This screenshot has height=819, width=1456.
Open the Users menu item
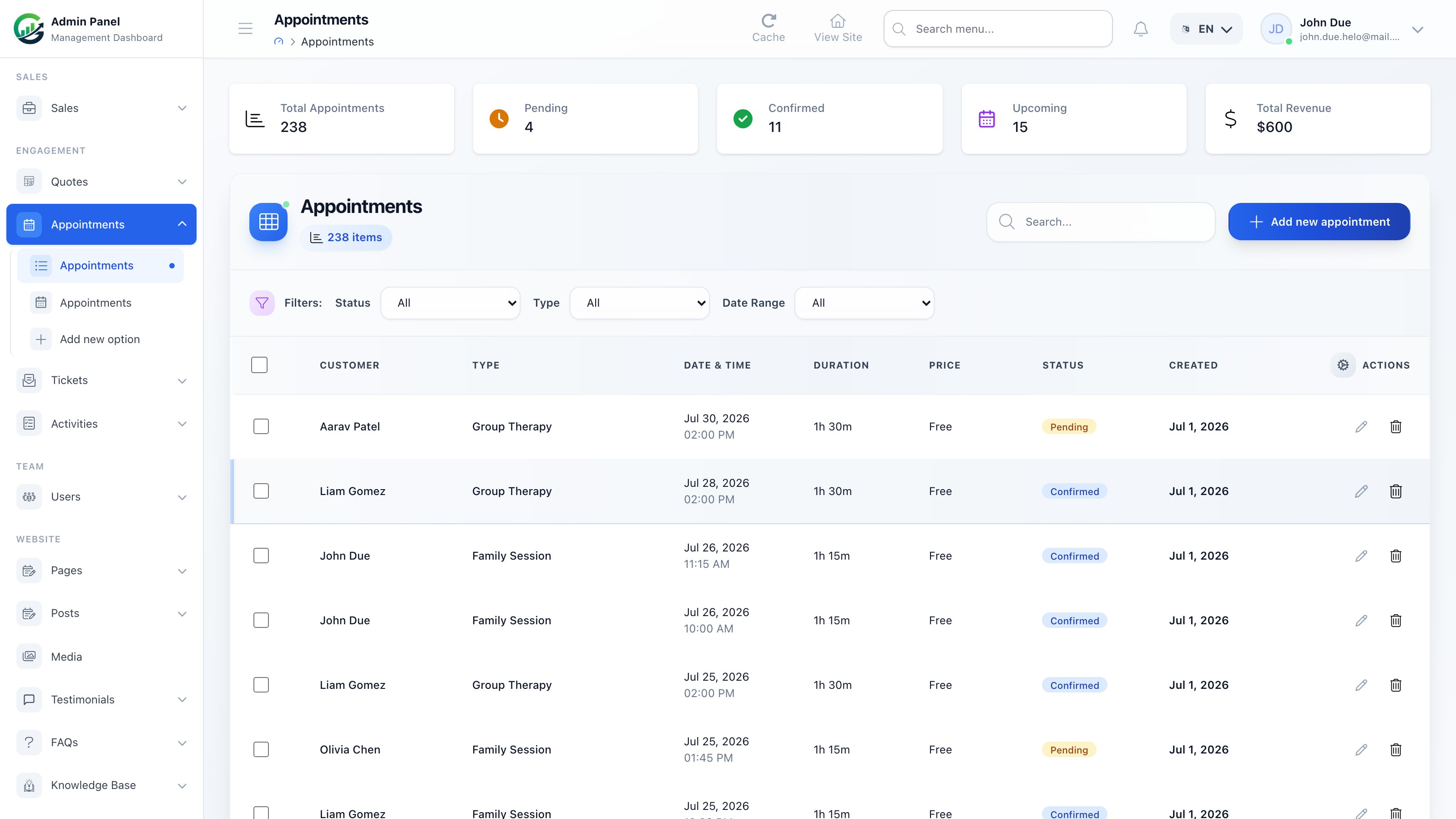[101, 497]
